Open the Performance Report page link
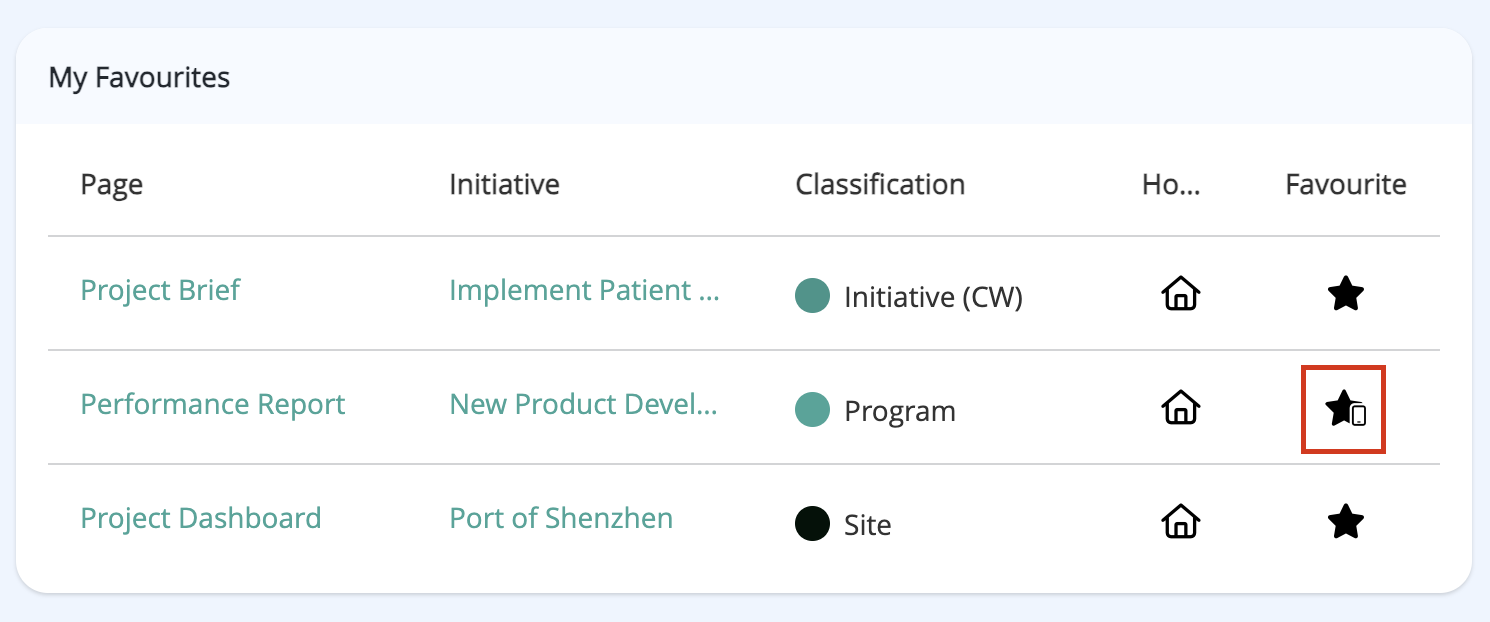This screenshot has height=622, width=1490. pos(213,404)
